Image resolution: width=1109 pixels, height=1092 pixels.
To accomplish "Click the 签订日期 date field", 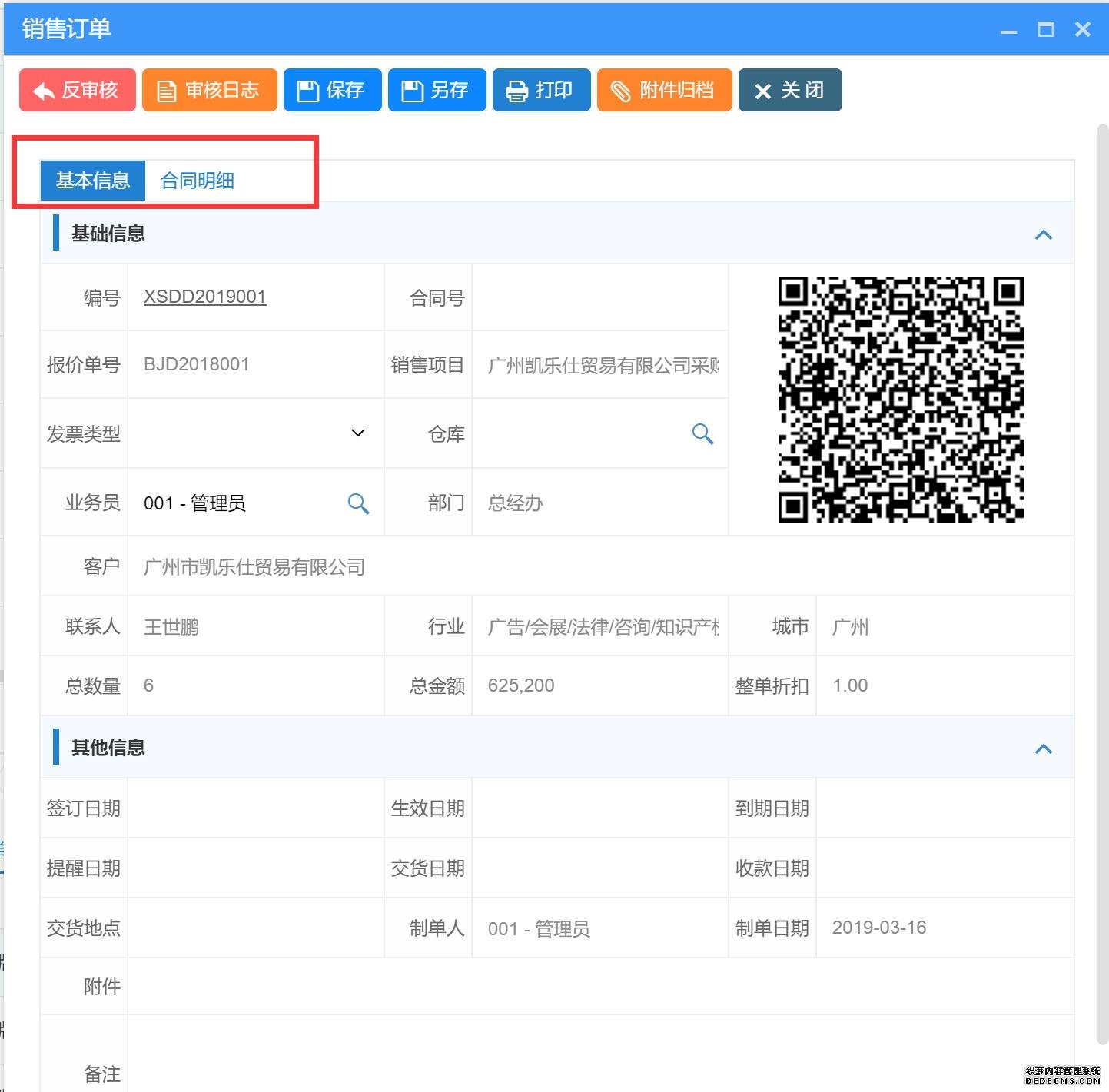I will (x=255, y=808).
